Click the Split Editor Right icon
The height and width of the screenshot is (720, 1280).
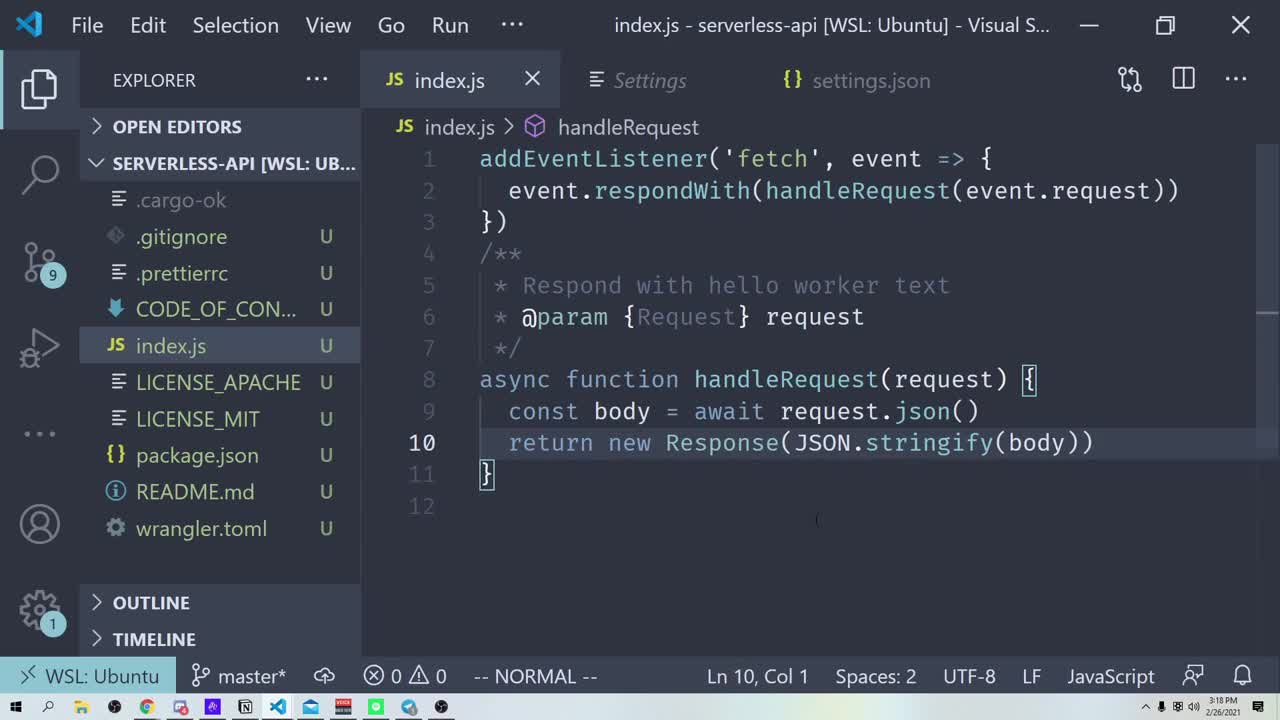[1183, 80]
